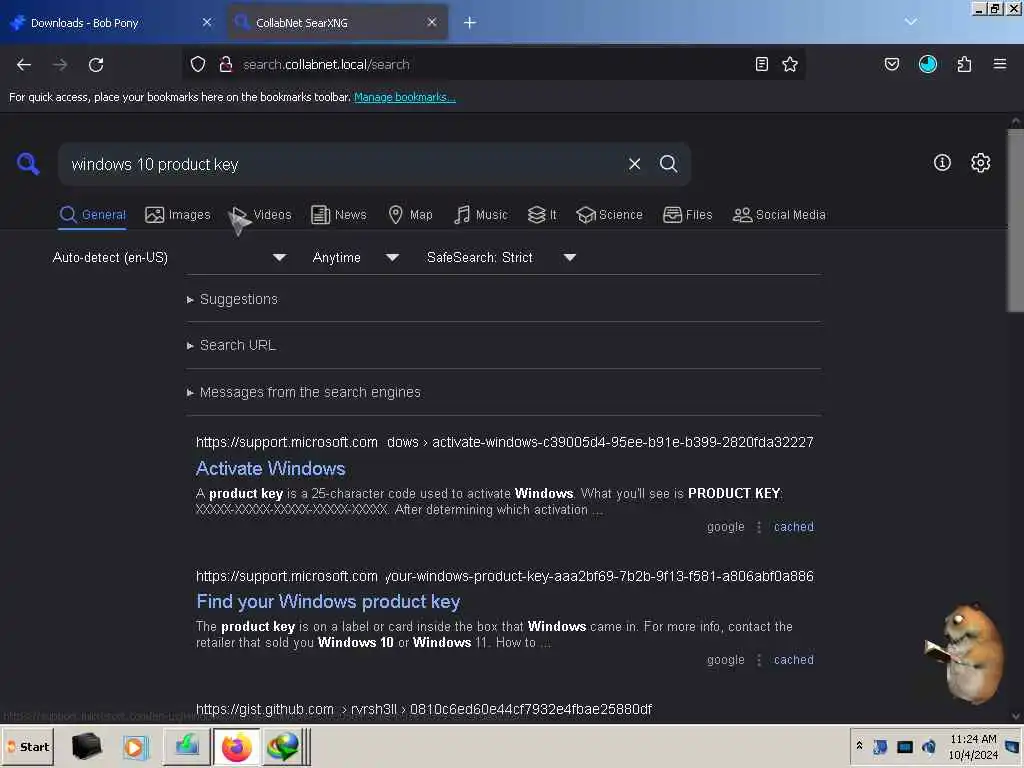This screenshot has height=768, width=1024.
Task: Select the News category tab
Action: (339, 215)
